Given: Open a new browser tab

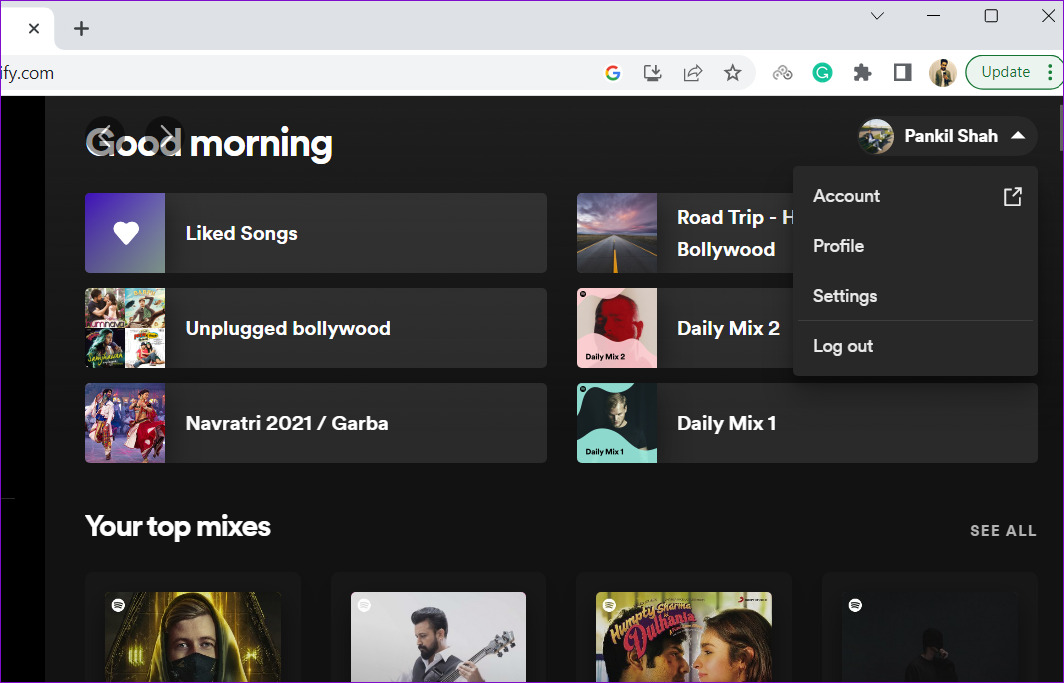Looking at the screenshot, I should click(81, 28).
